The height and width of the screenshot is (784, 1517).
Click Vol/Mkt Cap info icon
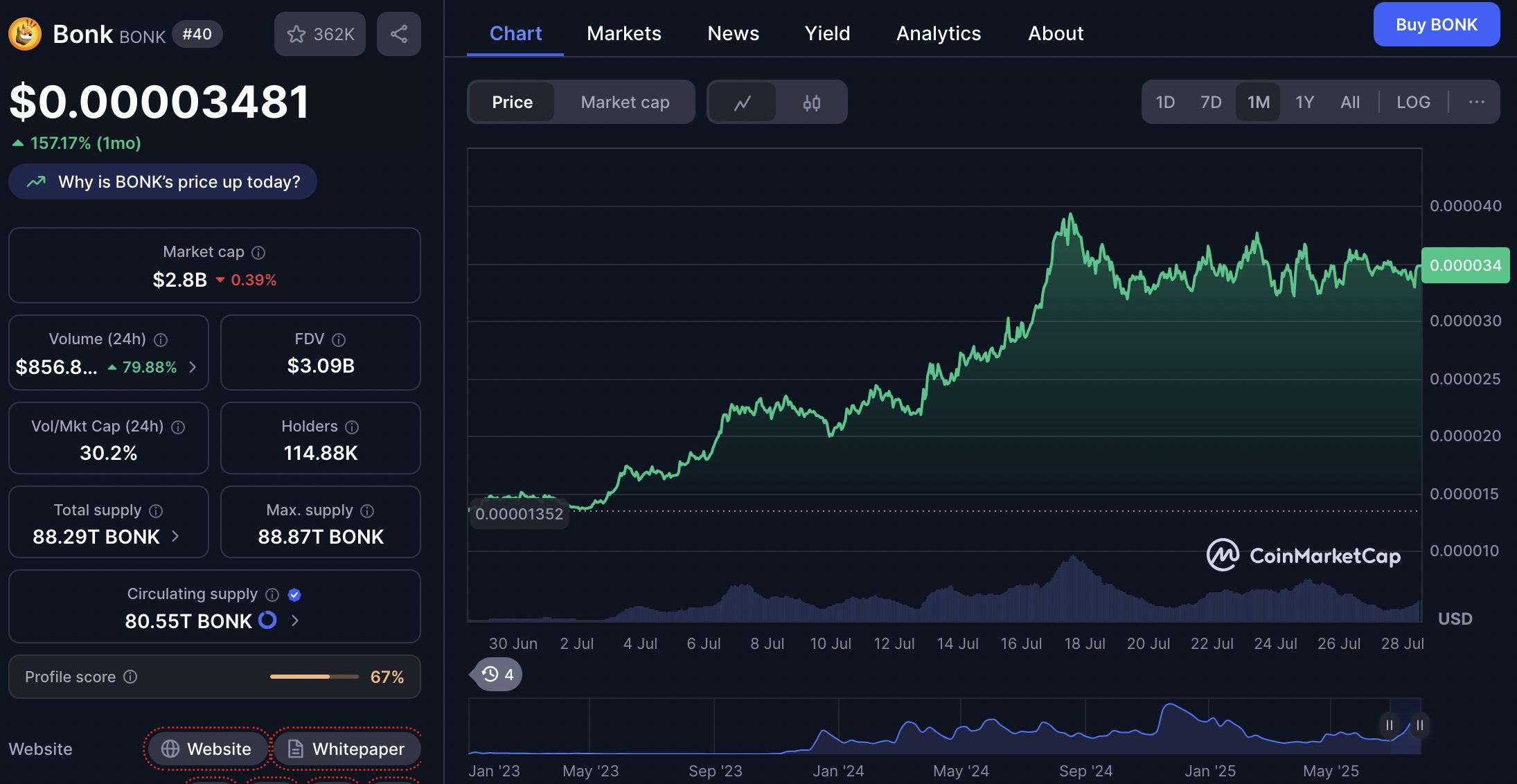(x=178, y=427)
